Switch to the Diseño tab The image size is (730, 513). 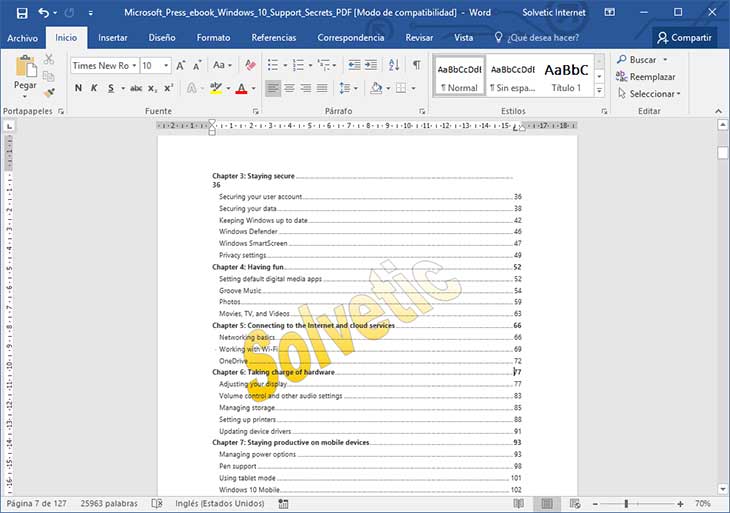coord(162,38)
